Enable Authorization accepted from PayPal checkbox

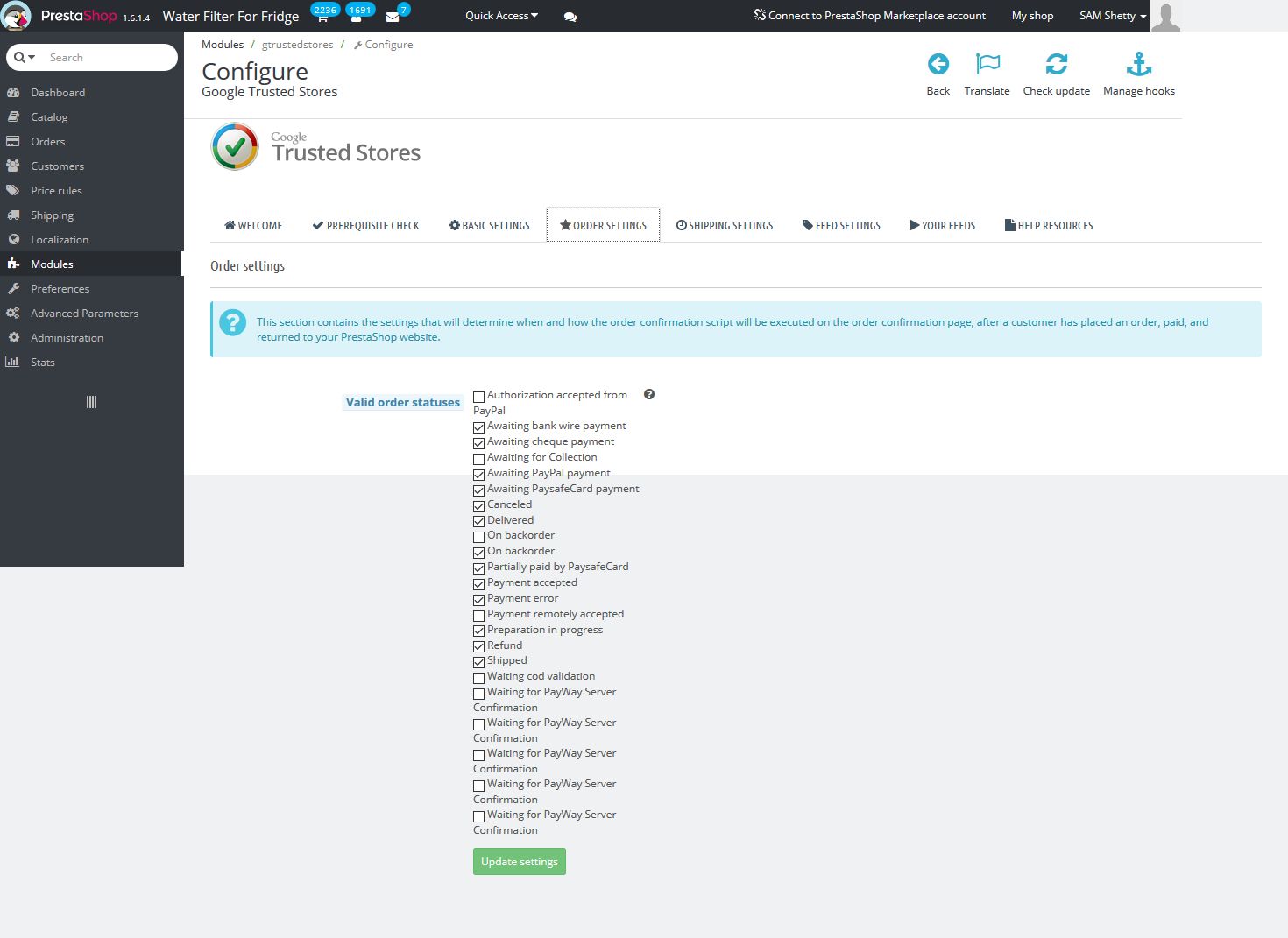pos(479,397)
